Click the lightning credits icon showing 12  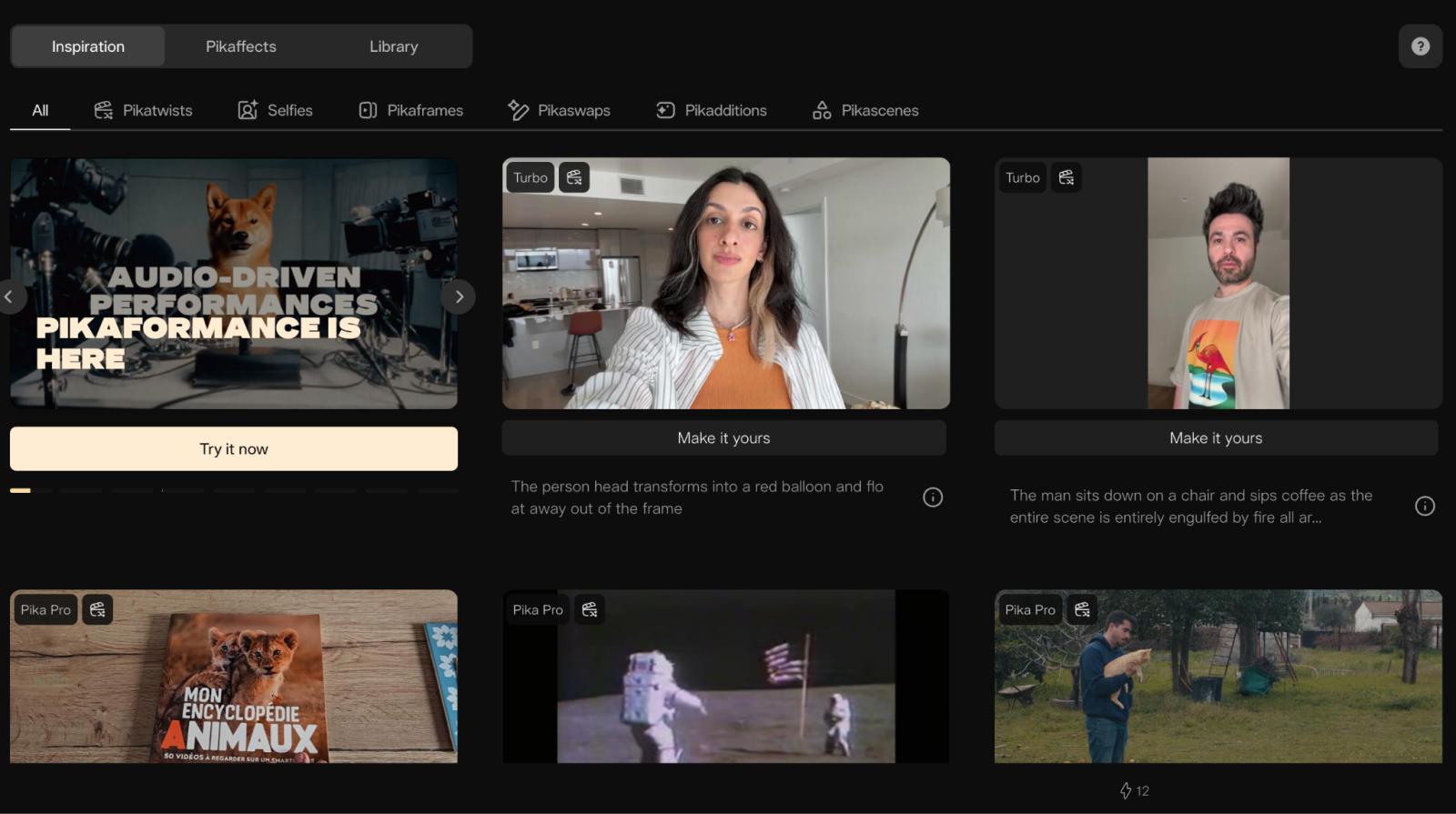pos(1126,791)
